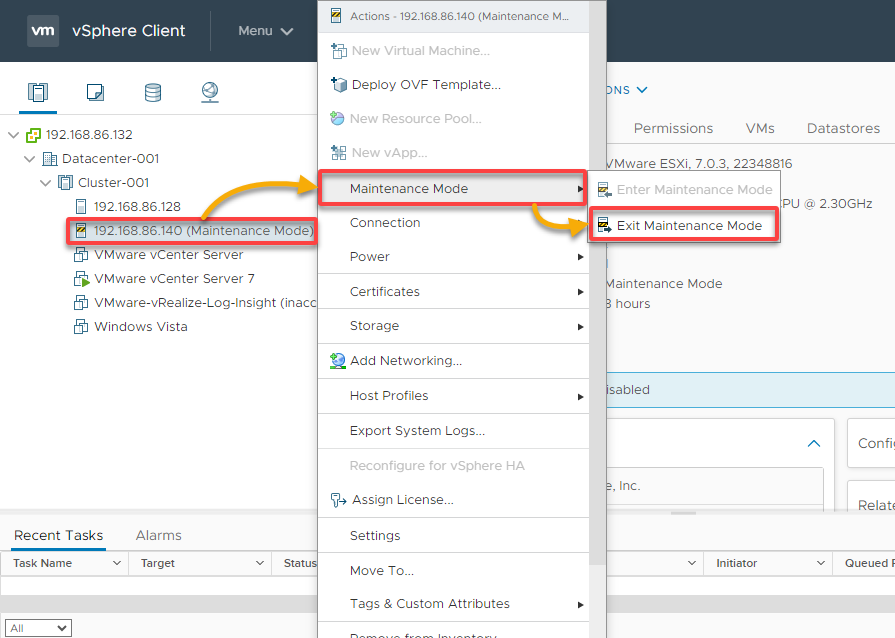
Task: Click the Add Networking globe icon
Action: [338, 361]
